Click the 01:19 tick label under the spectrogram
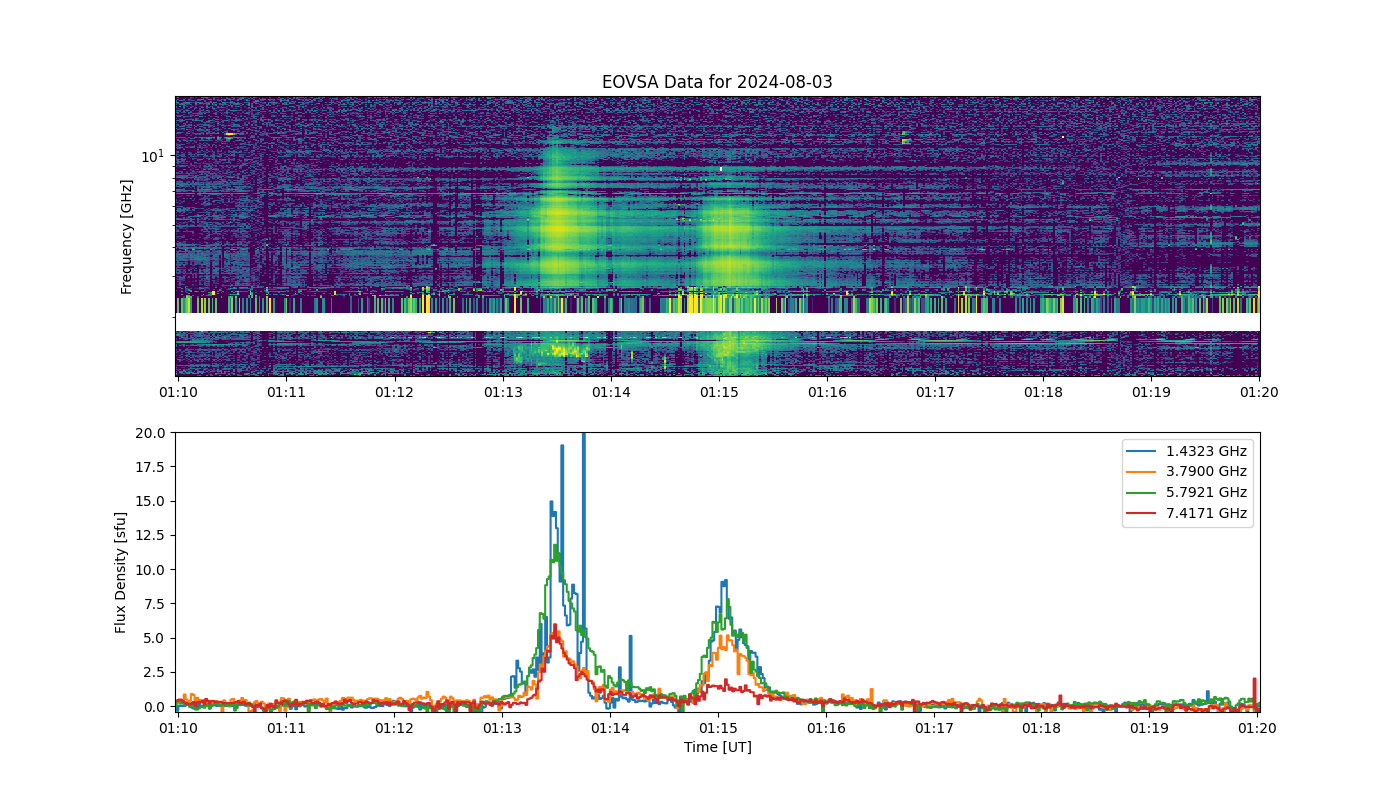The height and width of the screenshot is (800, 1400). pos(1151,392)
